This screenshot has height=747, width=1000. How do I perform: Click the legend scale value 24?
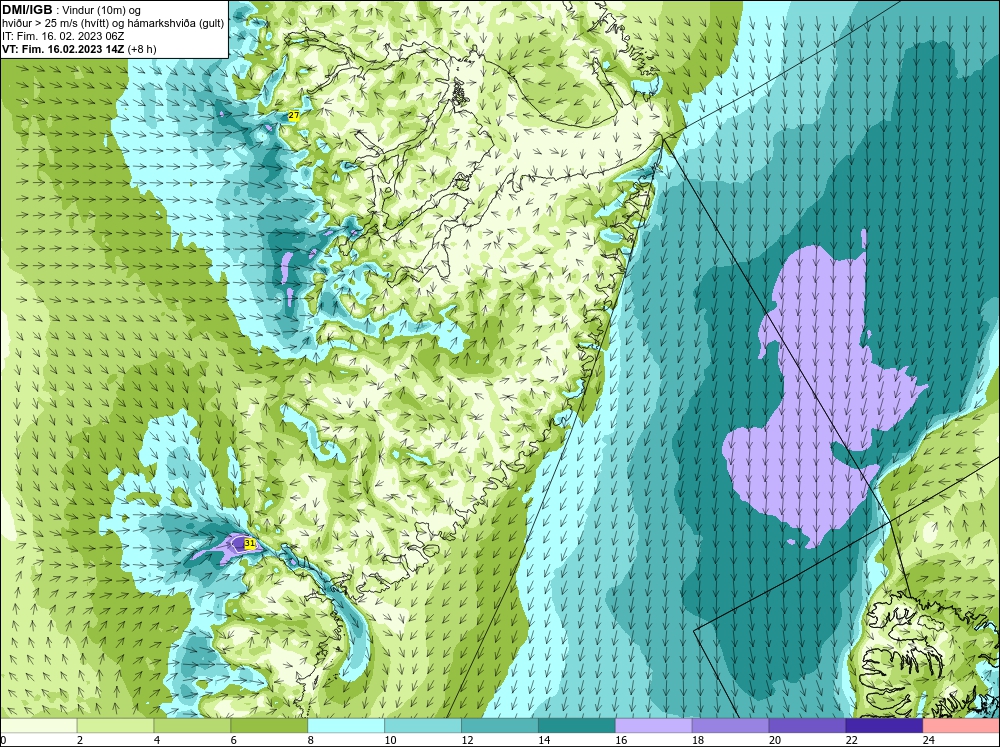coord(929,740)
